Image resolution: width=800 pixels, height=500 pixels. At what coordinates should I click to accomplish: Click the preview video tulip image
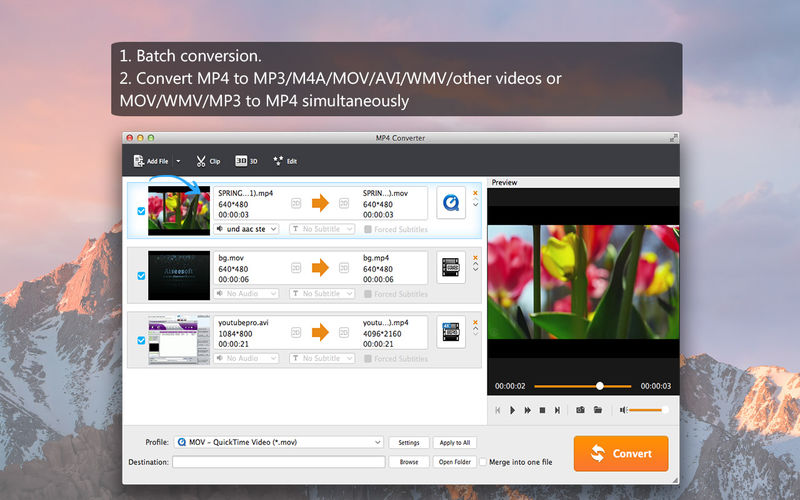point(583,282)
